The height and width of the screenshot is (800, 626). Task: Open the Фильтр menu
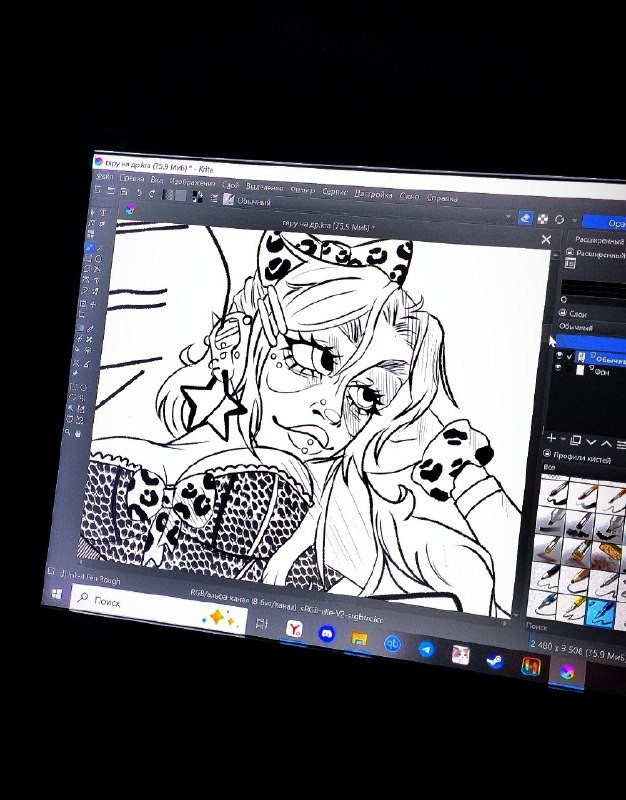point(303,190)
